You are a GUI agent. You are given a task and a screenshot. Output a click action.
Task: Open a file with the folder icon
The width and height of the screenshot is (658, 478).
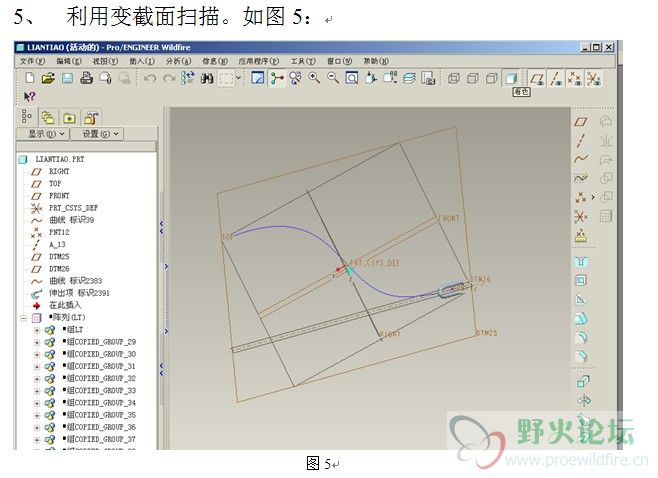48,78
